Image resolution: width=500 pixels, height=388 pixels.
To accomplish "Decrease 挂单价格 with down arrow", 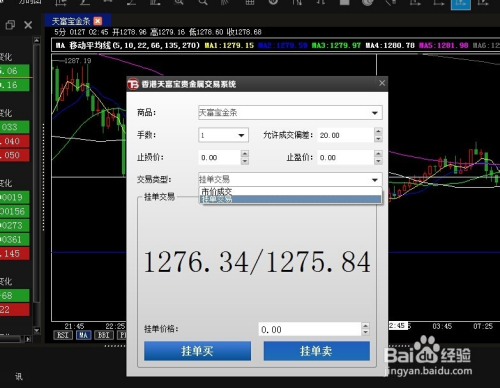I will pyautogui.click(x=366, y=332).
